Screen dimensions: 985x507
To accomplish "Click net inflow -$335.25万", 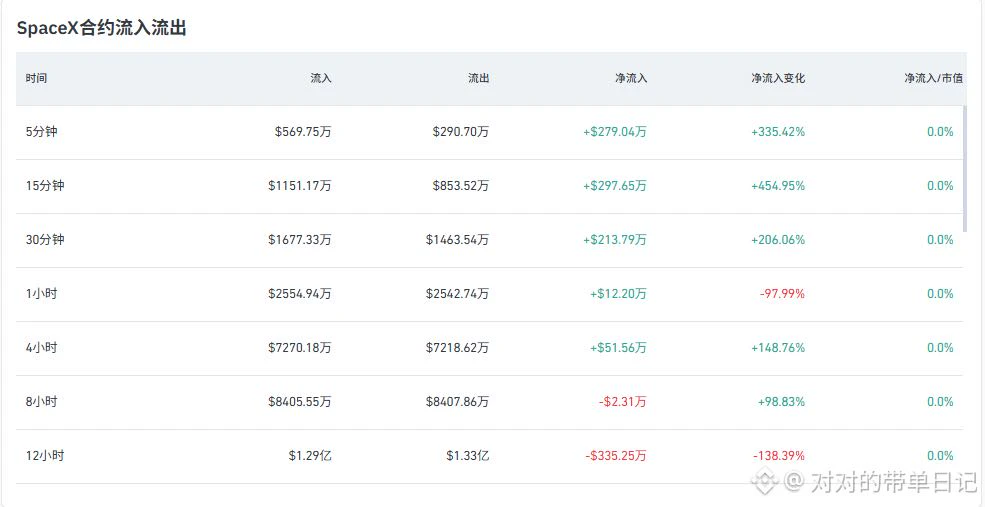I will click(616, 456).
